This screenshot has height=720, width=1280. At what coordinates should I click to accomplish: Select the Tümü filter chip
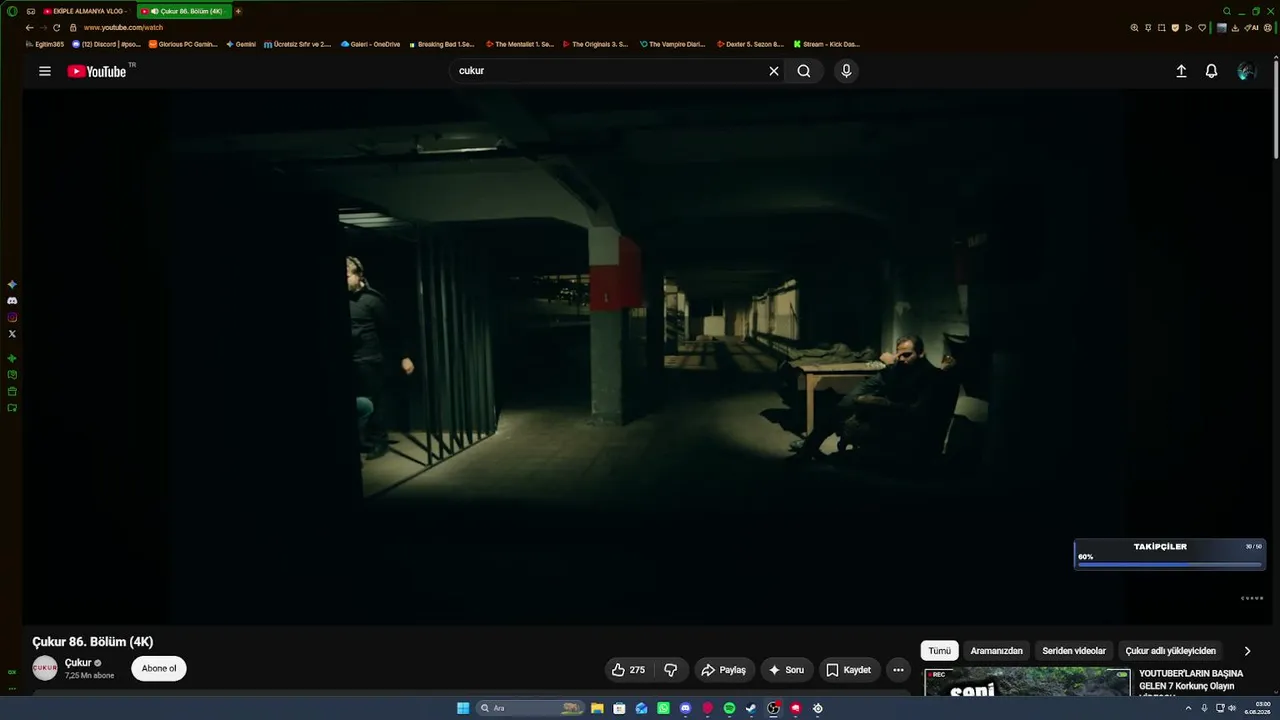click(940, 651)
